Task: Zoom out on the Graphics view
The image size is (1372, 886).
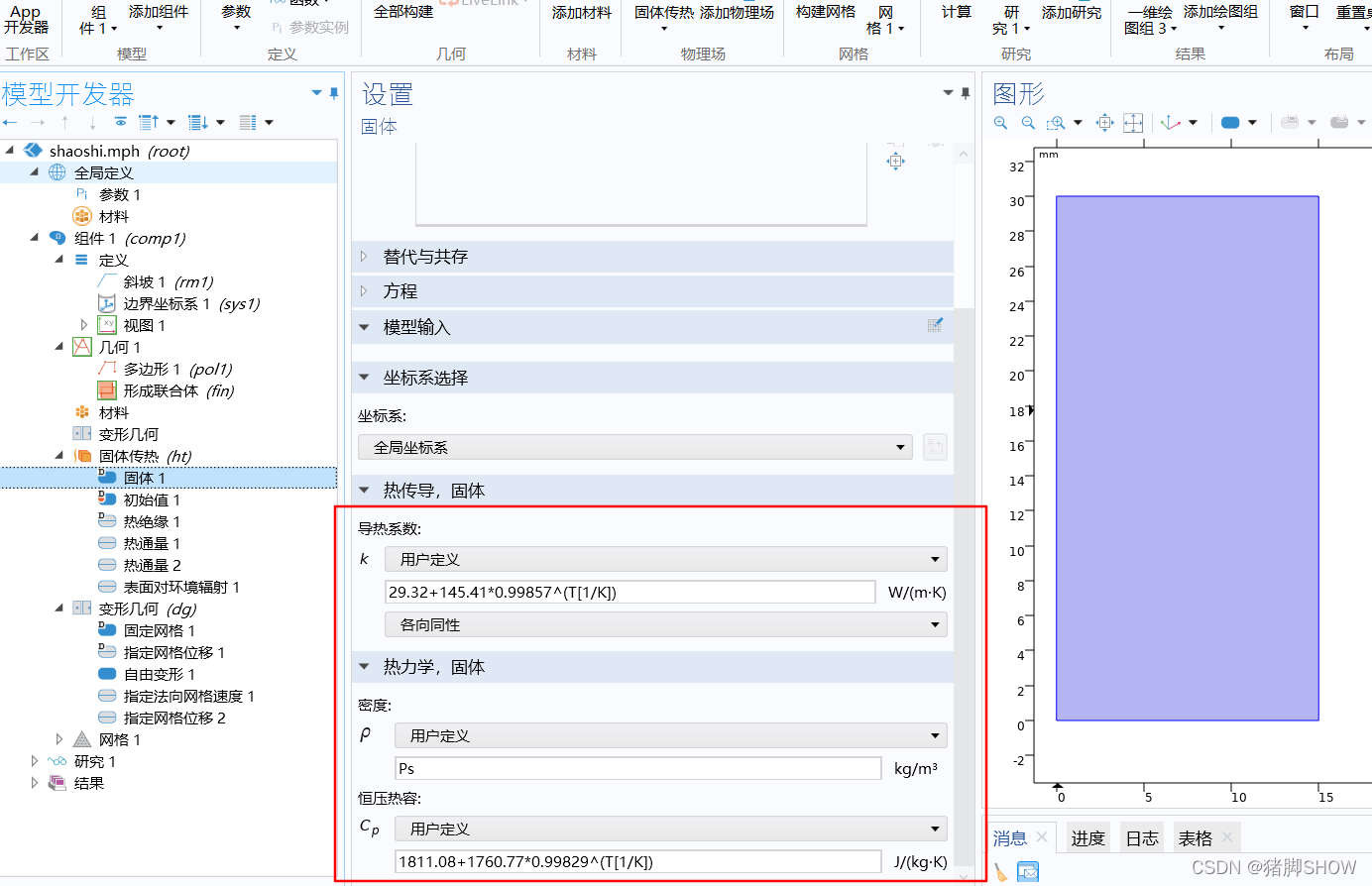Action: pos(1028,122)
